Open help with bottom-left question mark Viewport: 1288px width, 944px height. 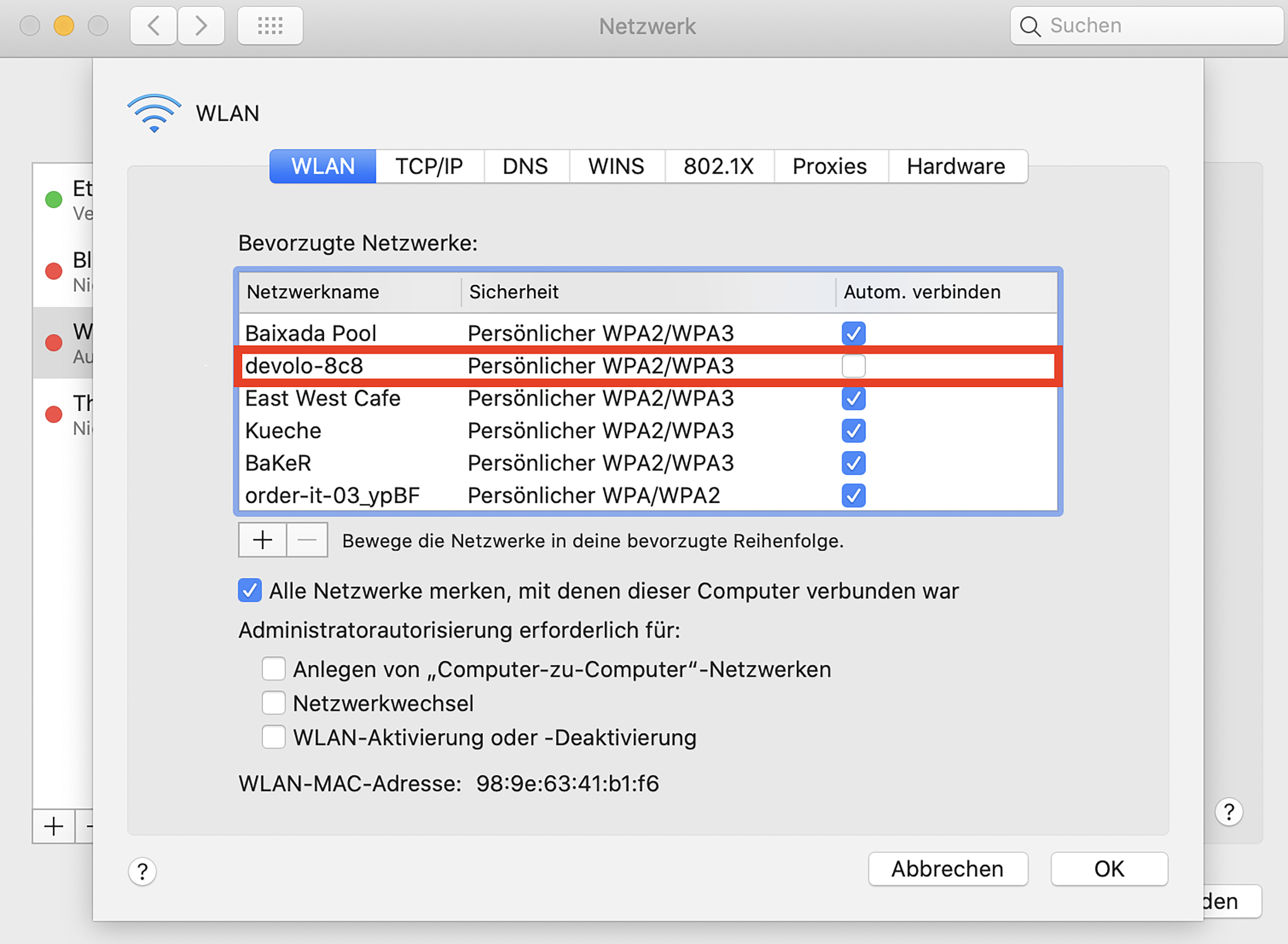(x=142, y=872)
